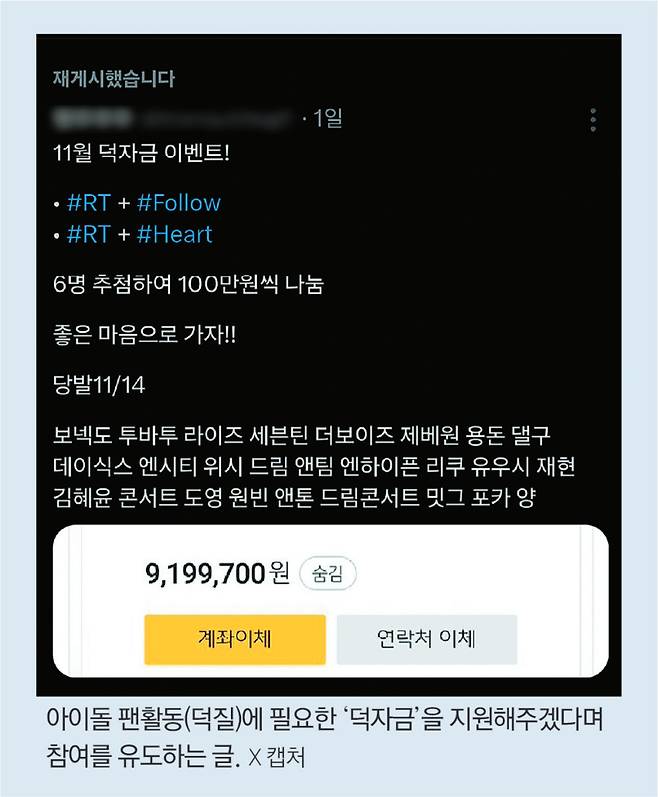The width and height of the screenshot is (658, 797).
Task: Open the #Heart hashtag
Action: [175, 234]
